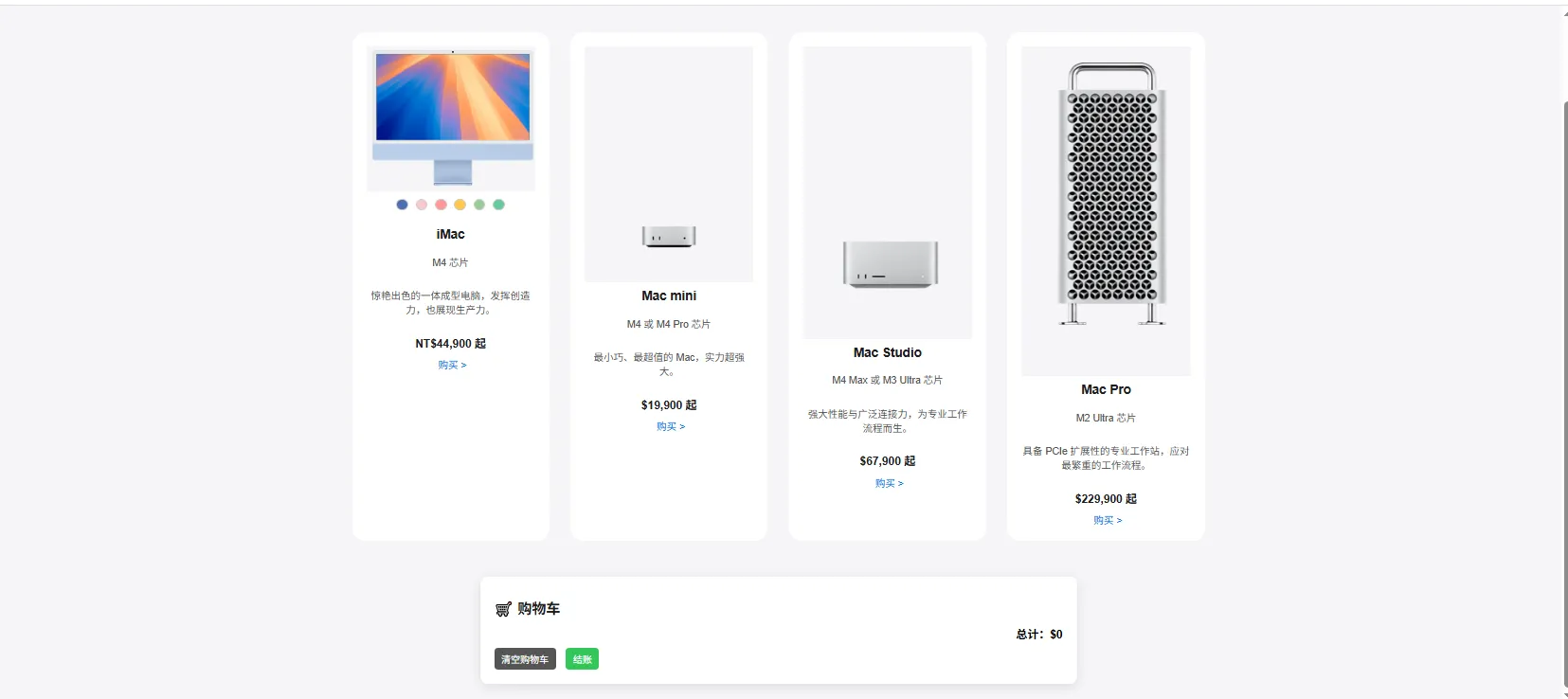
Task: Click the Mac Pro title text
Action: point(1106,389)
